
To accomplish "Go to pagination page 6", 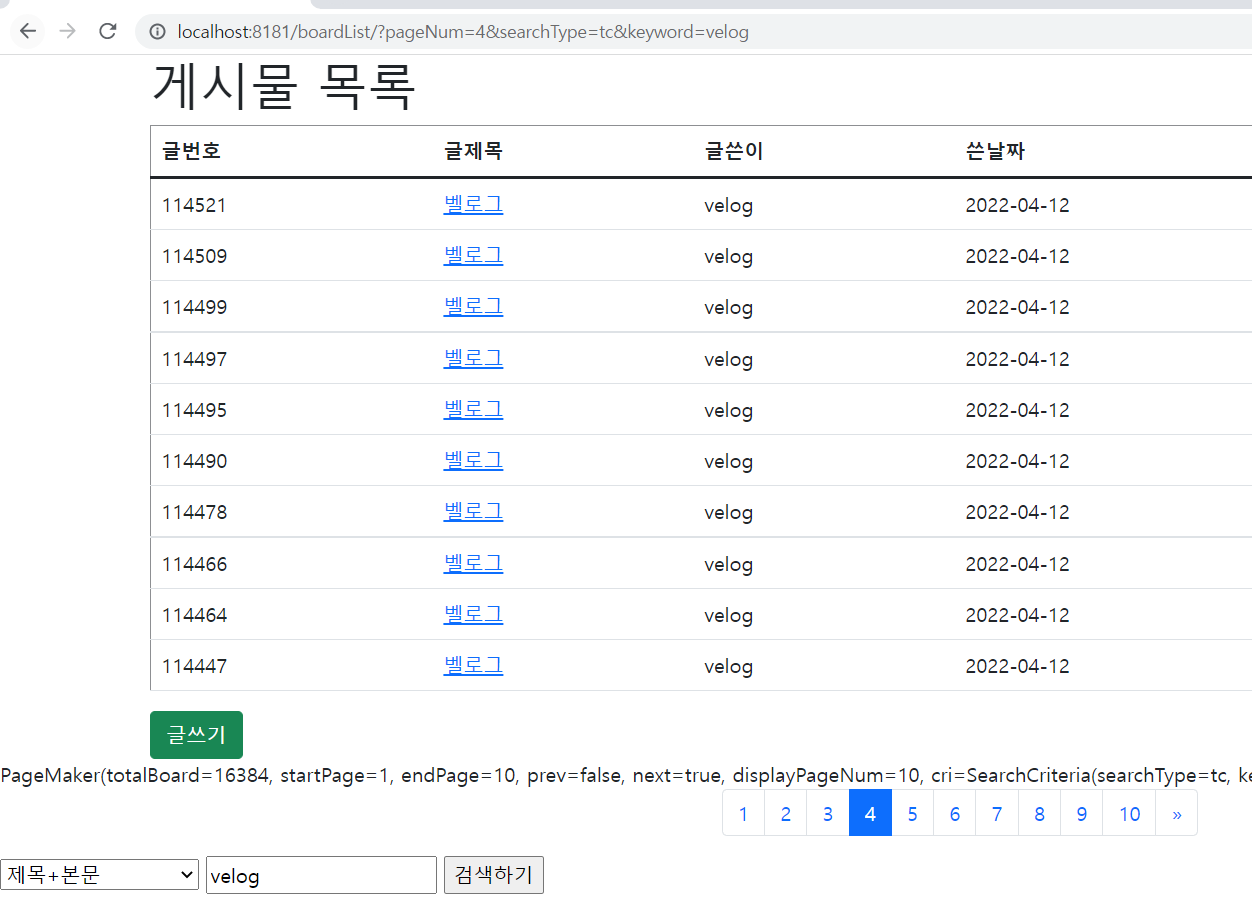I will tap(955, 813).
